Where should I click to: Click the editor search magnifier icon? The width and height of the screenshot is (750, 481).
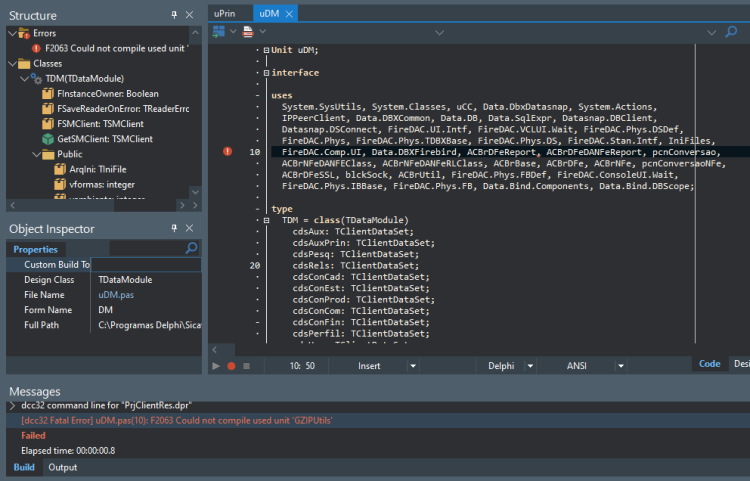(731, 32)
